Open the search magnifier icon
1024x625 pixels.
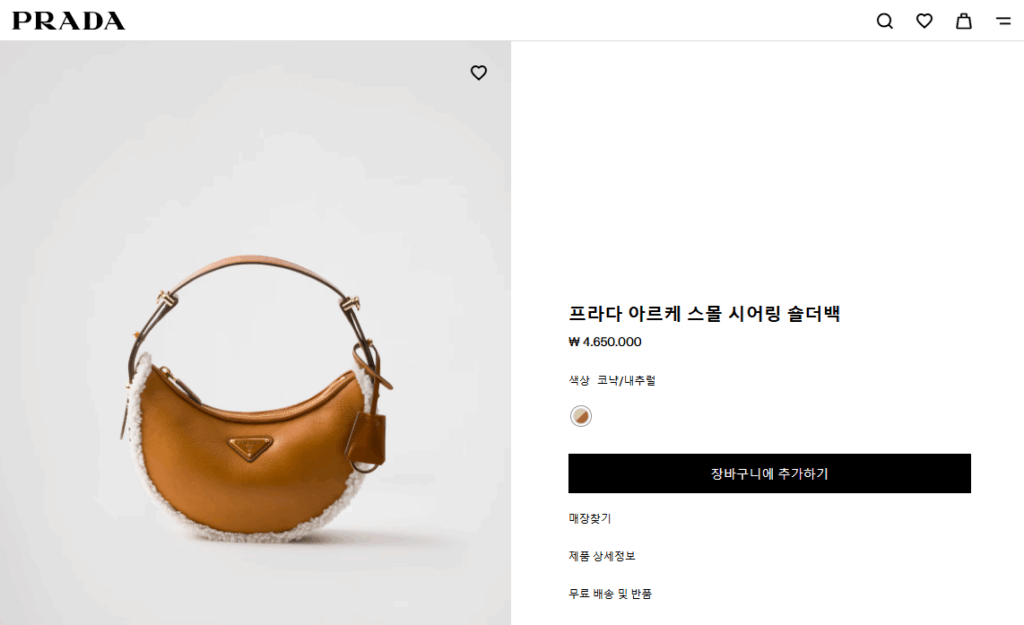tap(884, 21)
